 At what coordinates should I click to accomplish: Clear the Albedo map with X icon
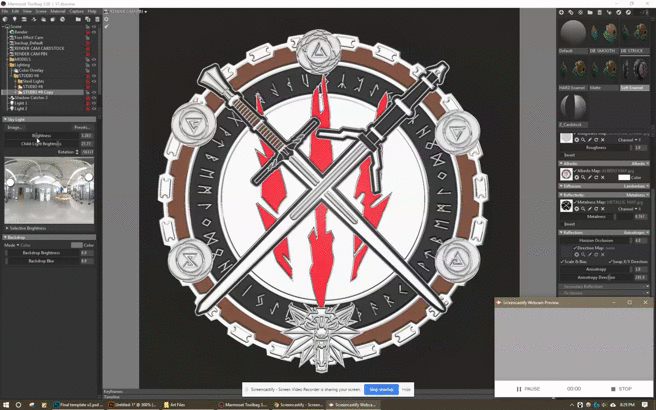tap(603, 177)
